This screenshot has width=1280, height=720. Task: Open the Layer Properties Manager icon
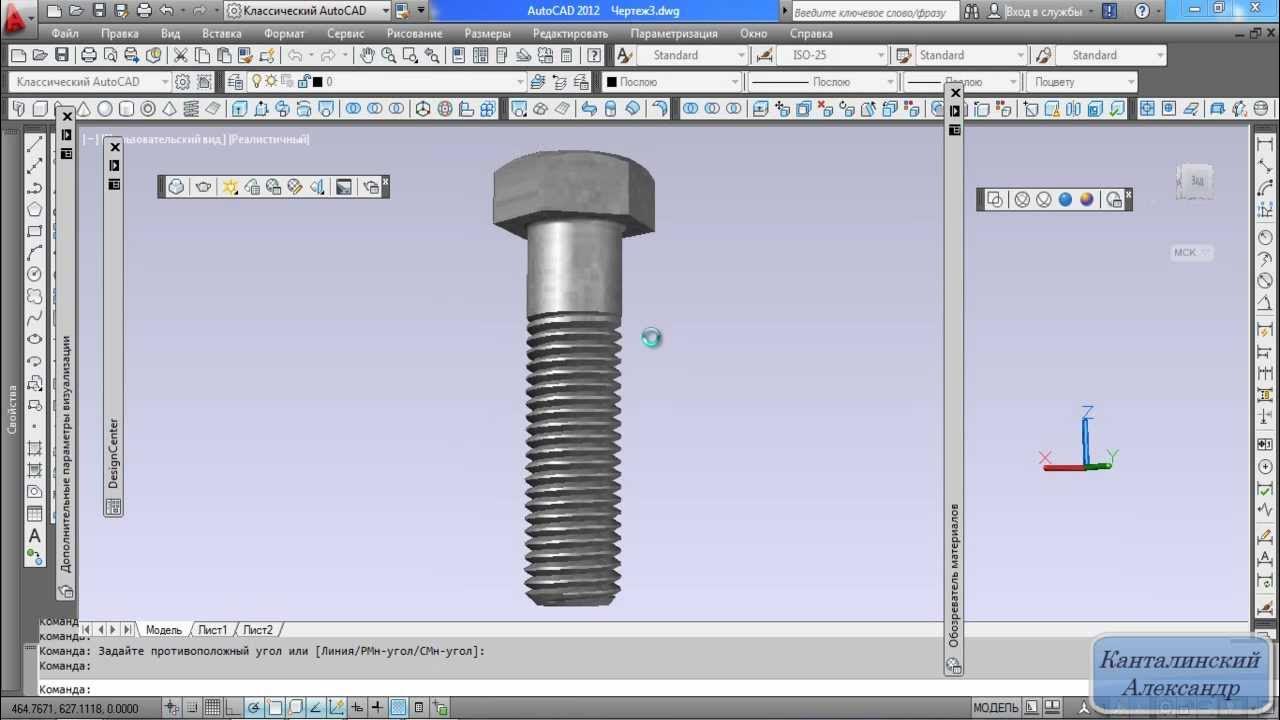[236, 82]
